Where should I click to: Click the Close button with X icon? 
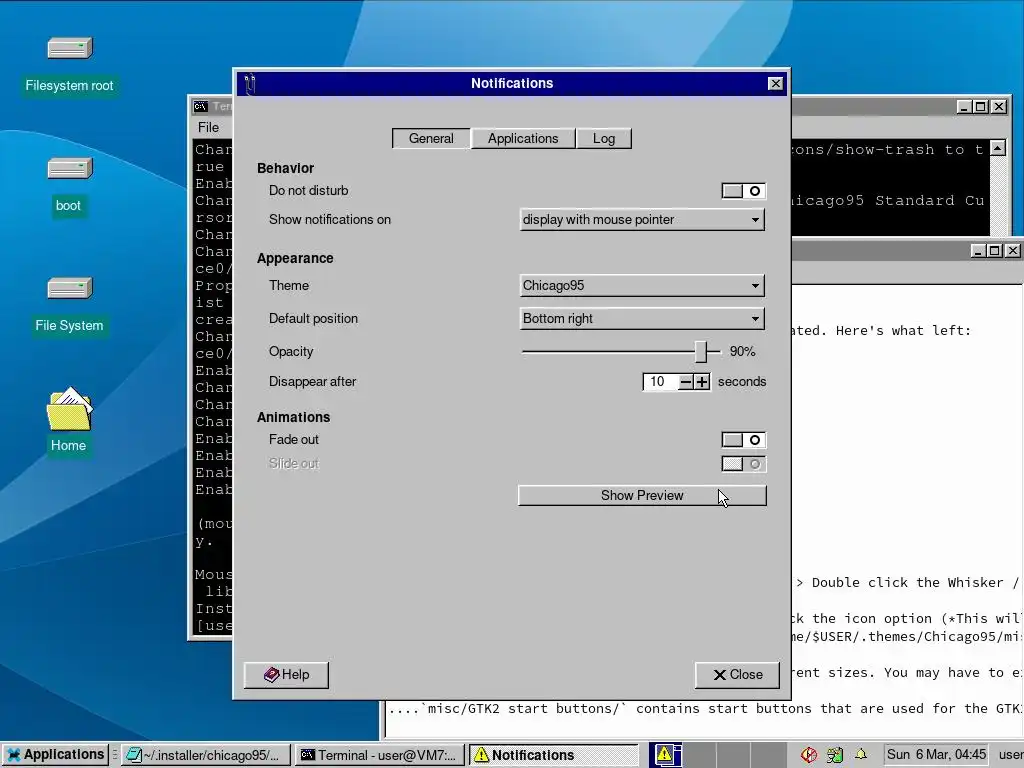tap(737, 675)
